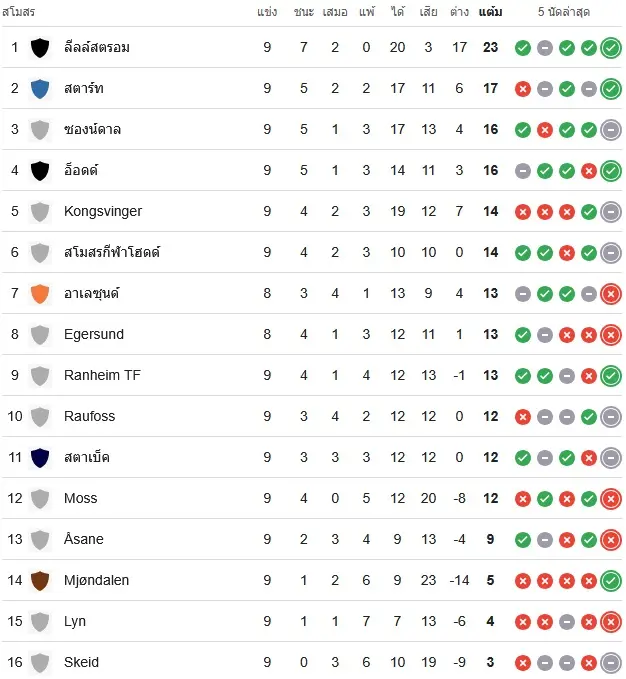Open the Kongsvinger team link

point(103,212)
